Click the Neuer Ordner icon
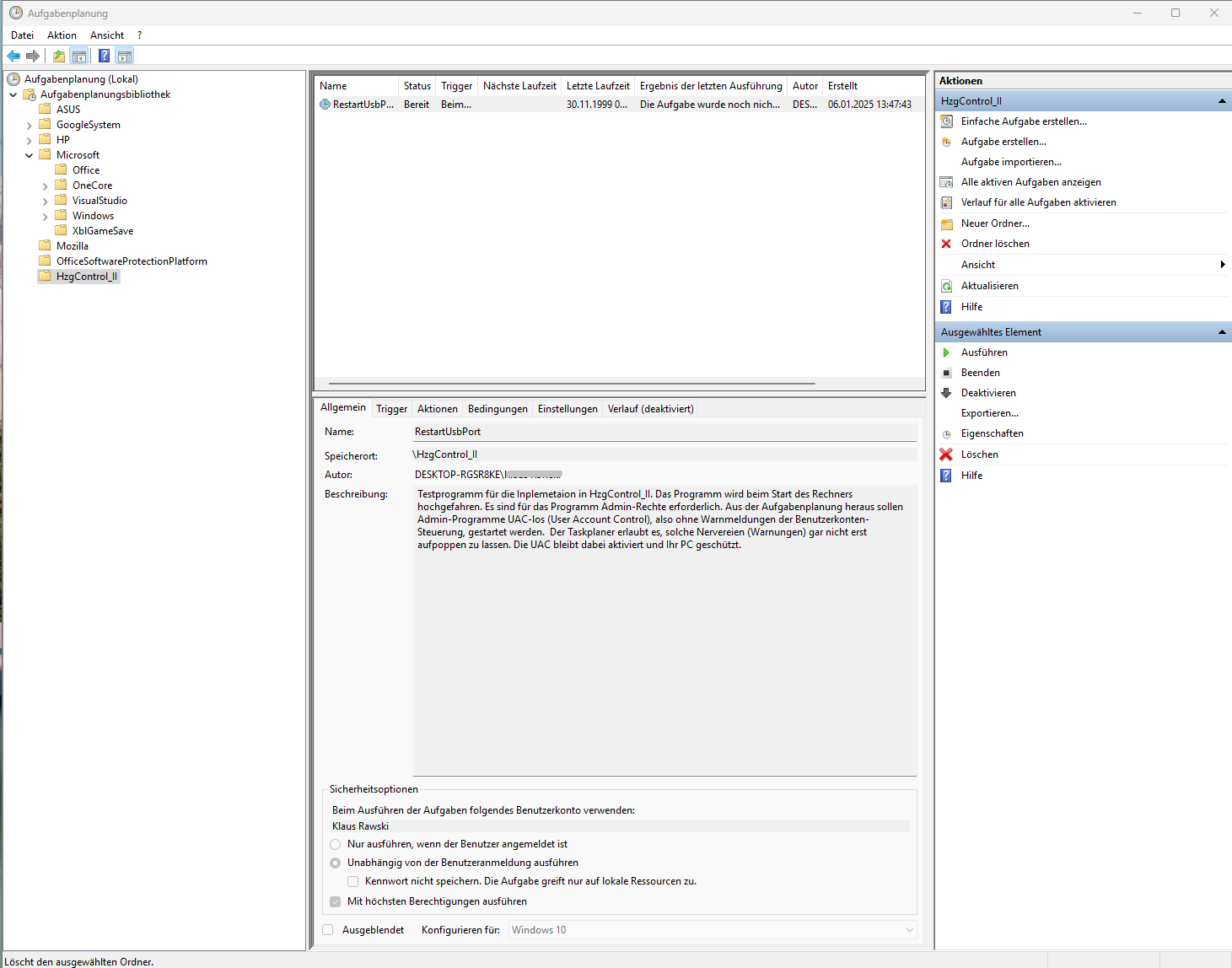Screen dimensions: 1232x968 pyautogui.click(x=946, y=223)
